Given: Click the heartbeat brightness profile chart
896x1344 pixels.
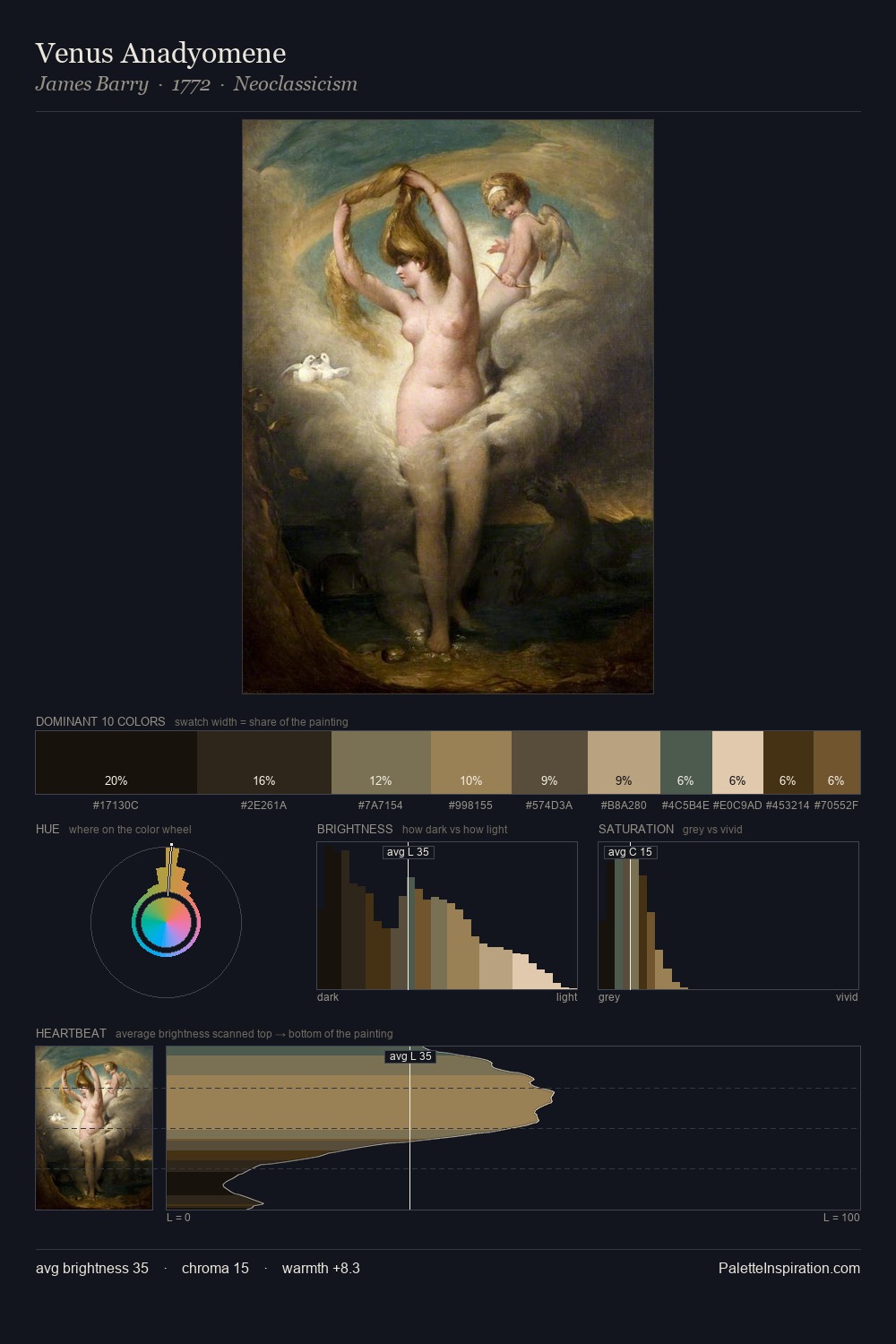Looking at the screenshot, I should click(513, 1128).
